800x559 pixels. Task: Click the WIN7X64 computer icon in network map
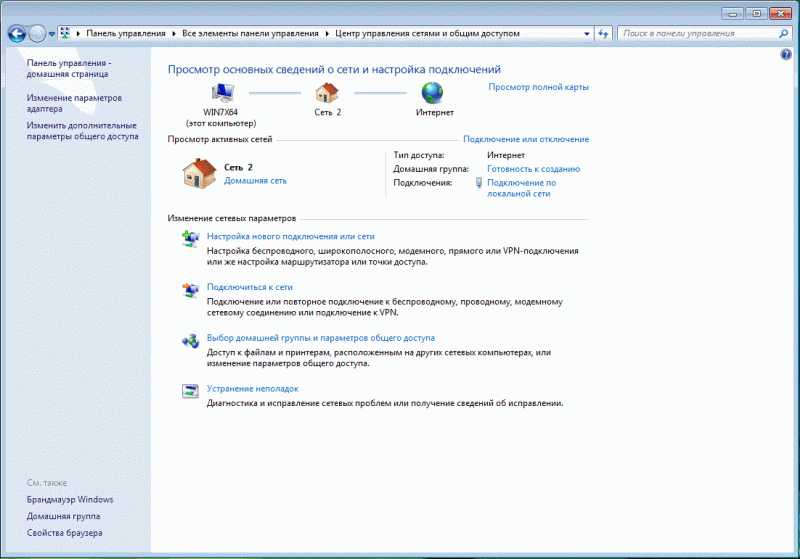tap(222, 93)
